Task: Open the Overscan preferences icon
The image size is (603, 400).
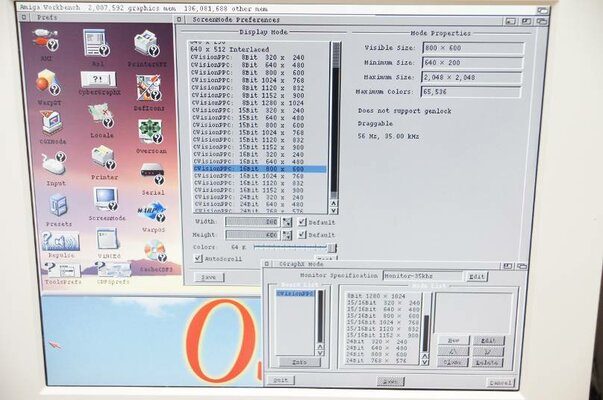Action: [151, 132]
